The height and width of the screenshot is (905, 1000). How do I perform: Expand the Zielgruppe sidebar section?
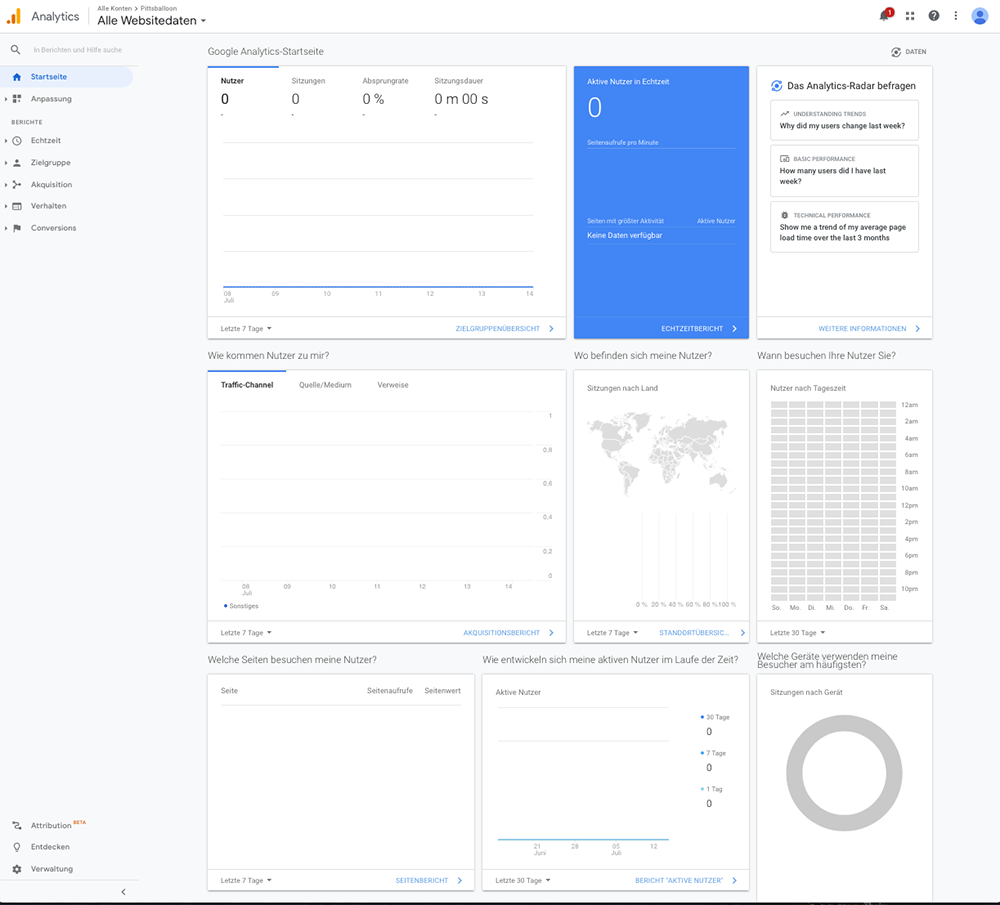50,163
